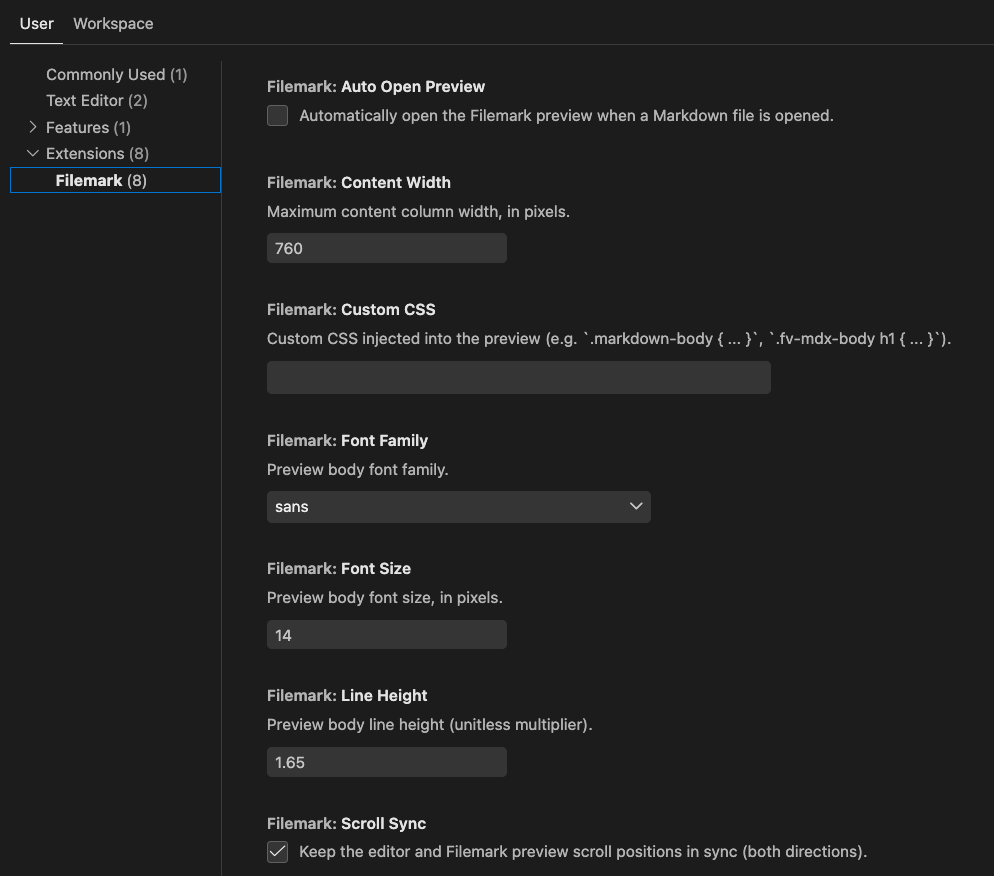Click 'Automatically open the Filemark preview' description
994x876 pixels.
tap(566, 115)
